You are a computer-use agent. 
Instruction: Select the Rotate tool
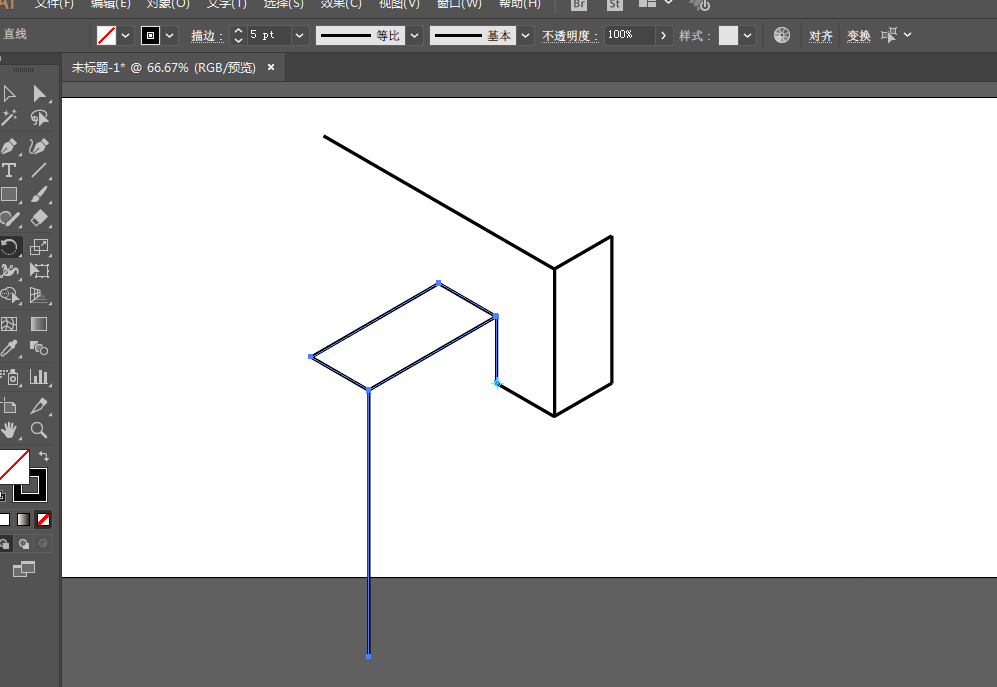pyautogui.click(x=10, y=247)
